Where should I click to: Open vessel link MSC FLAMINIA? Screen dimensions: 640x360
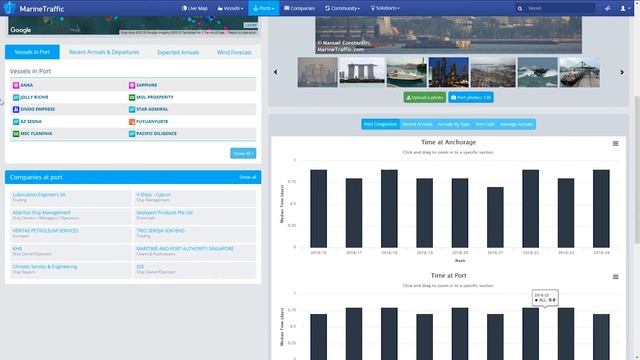pos(36,133)
